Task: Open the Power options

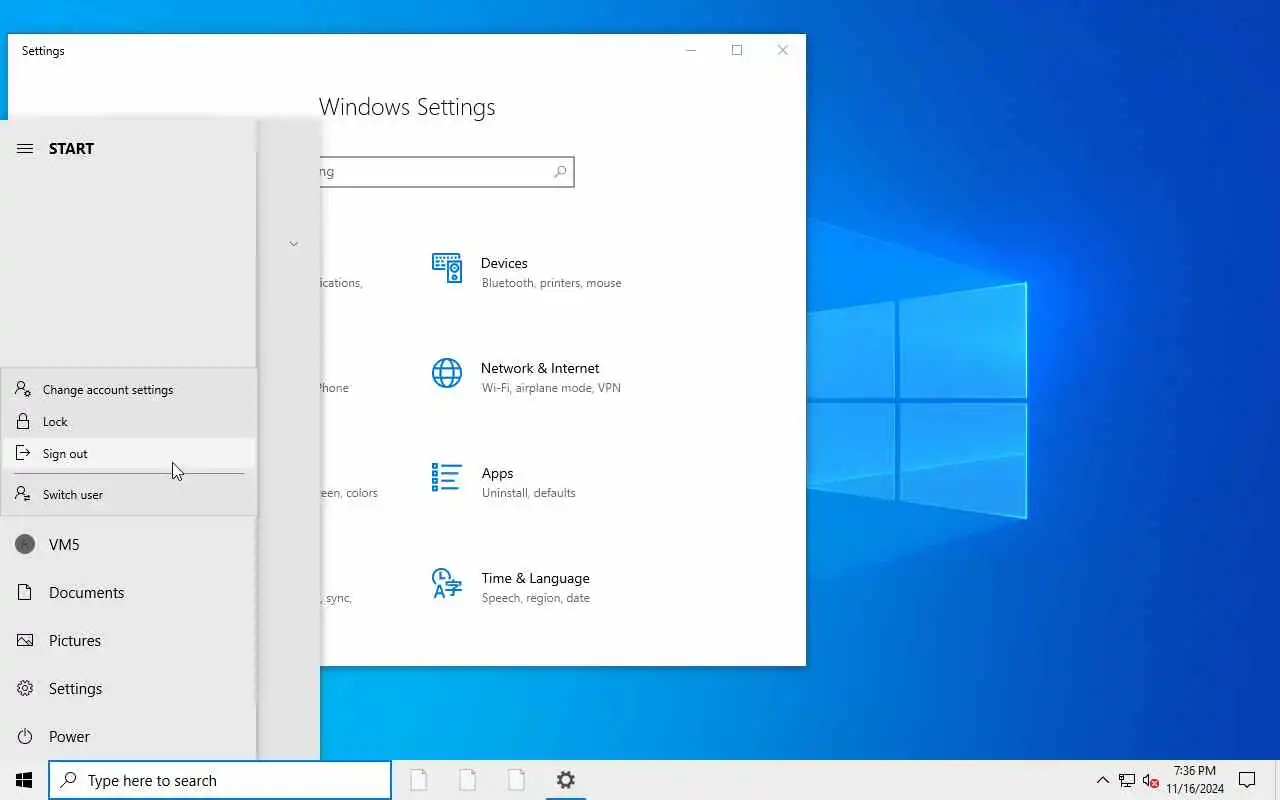Action: (128, 737)
